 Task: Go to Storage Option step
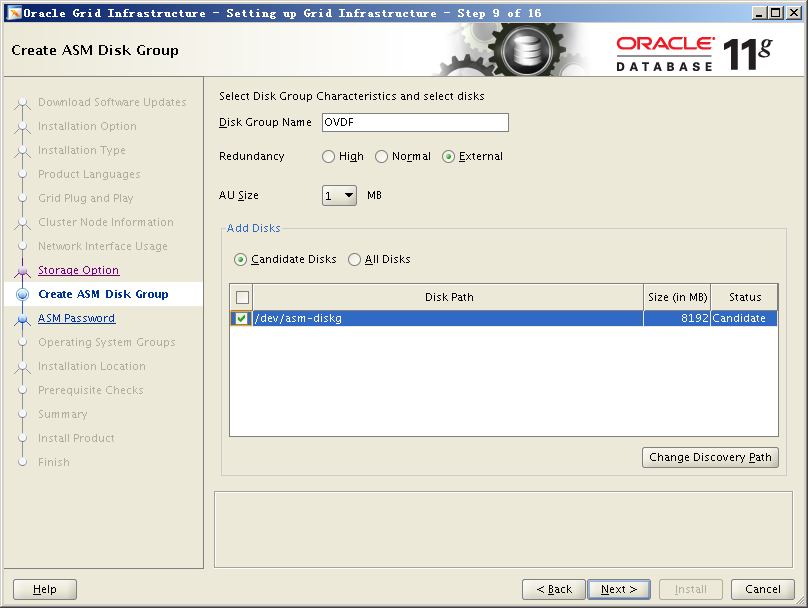(78, 271)
